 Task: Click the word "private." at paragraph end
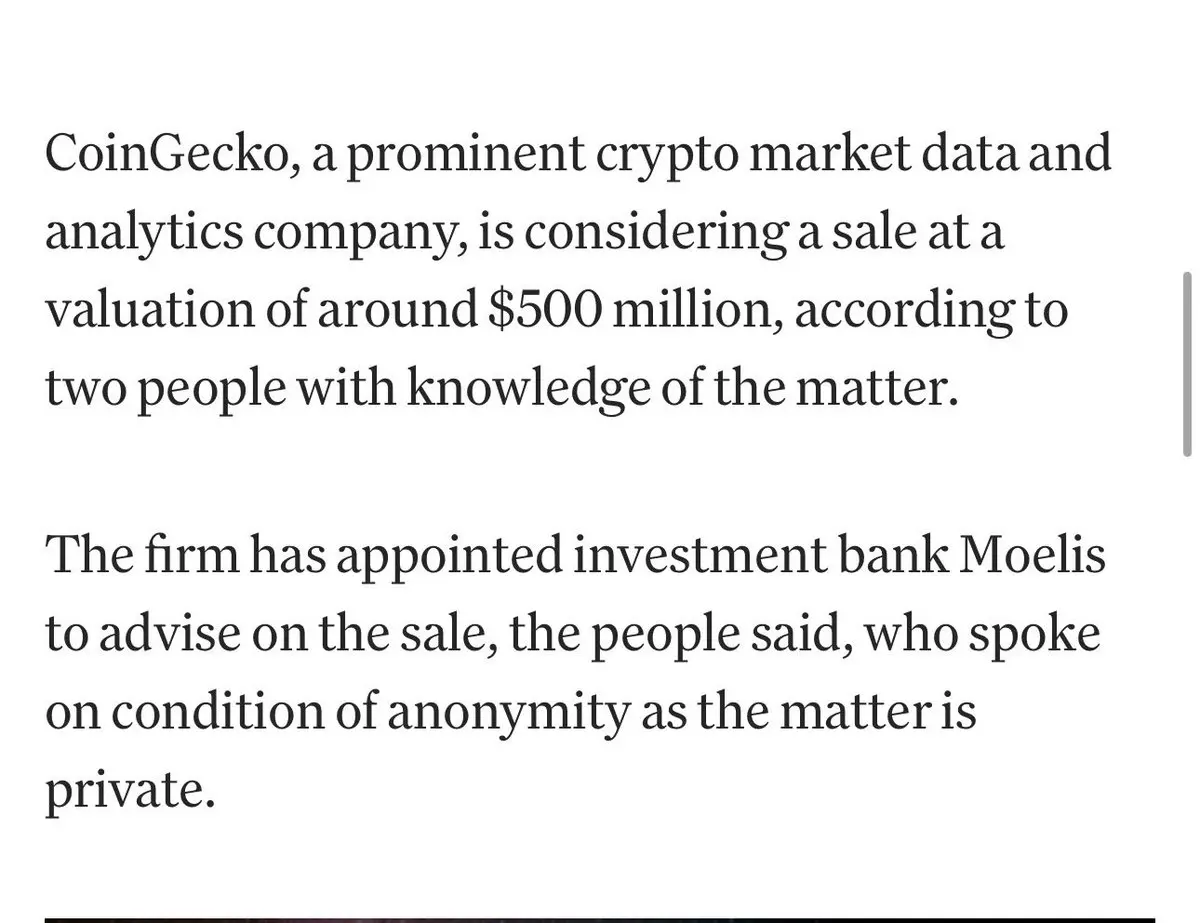click(x=131, y=790)
